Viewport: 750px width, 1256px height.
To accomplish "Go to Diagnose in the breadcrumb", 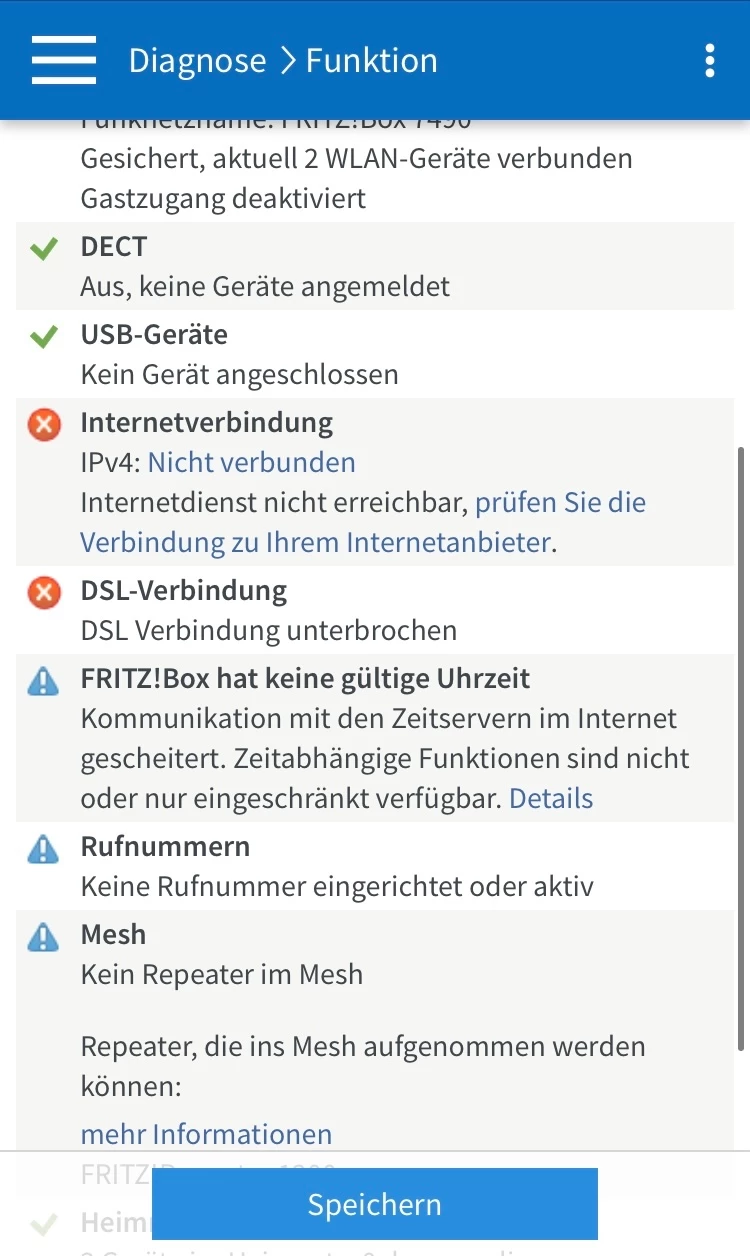I will [x=197, y=60].
